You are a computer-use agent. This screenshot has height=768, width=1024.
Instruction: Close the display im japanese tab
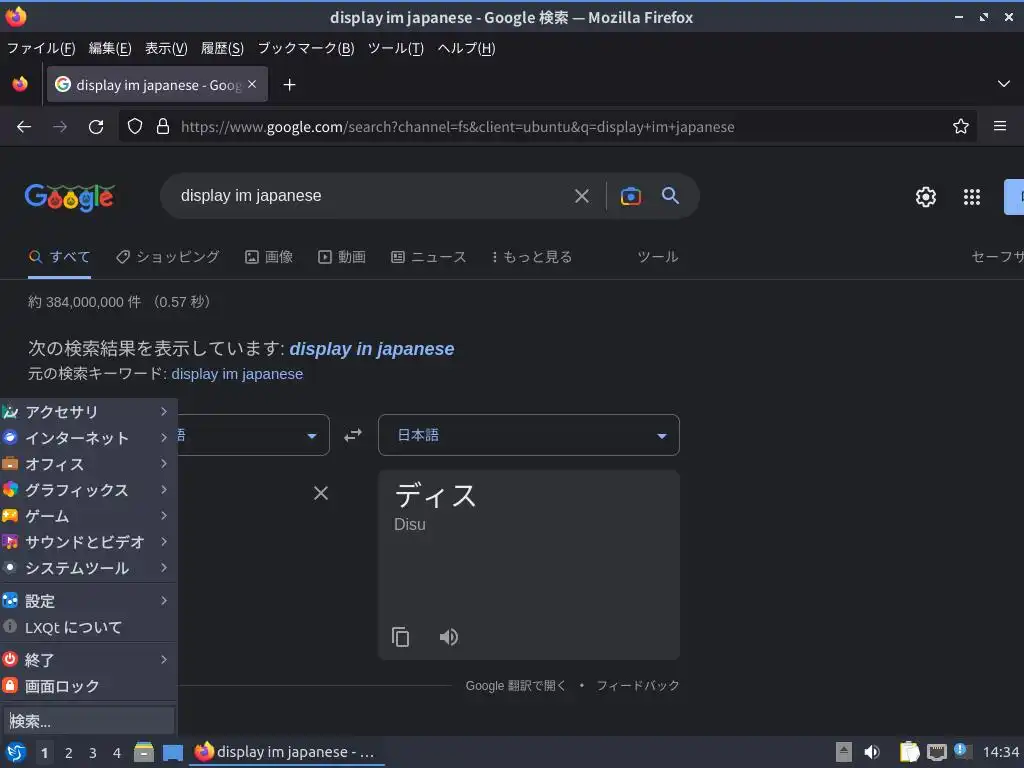(x=252, y=84)
